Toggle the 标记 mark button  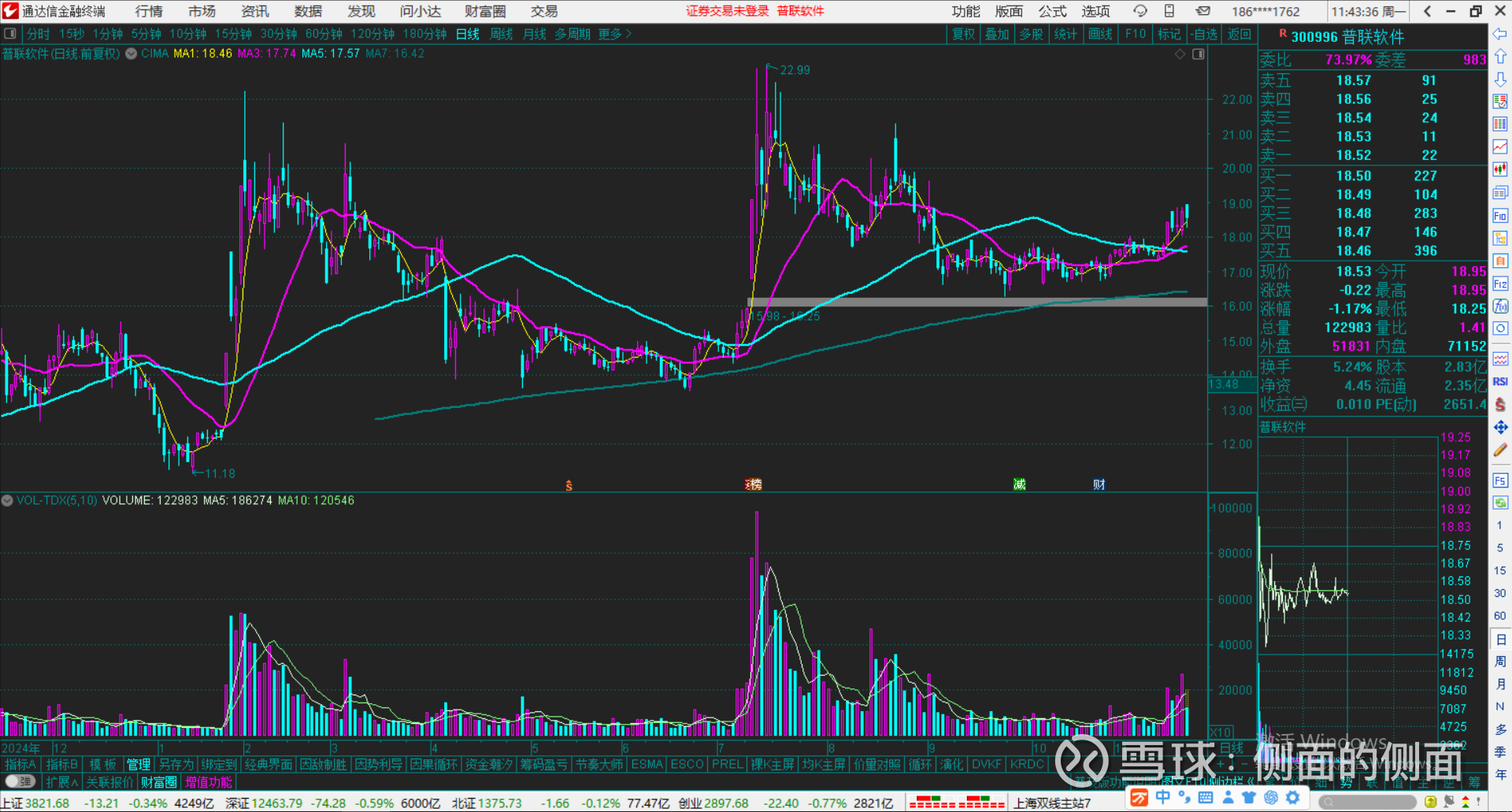pyautogui.click(x=1169, y=34)
